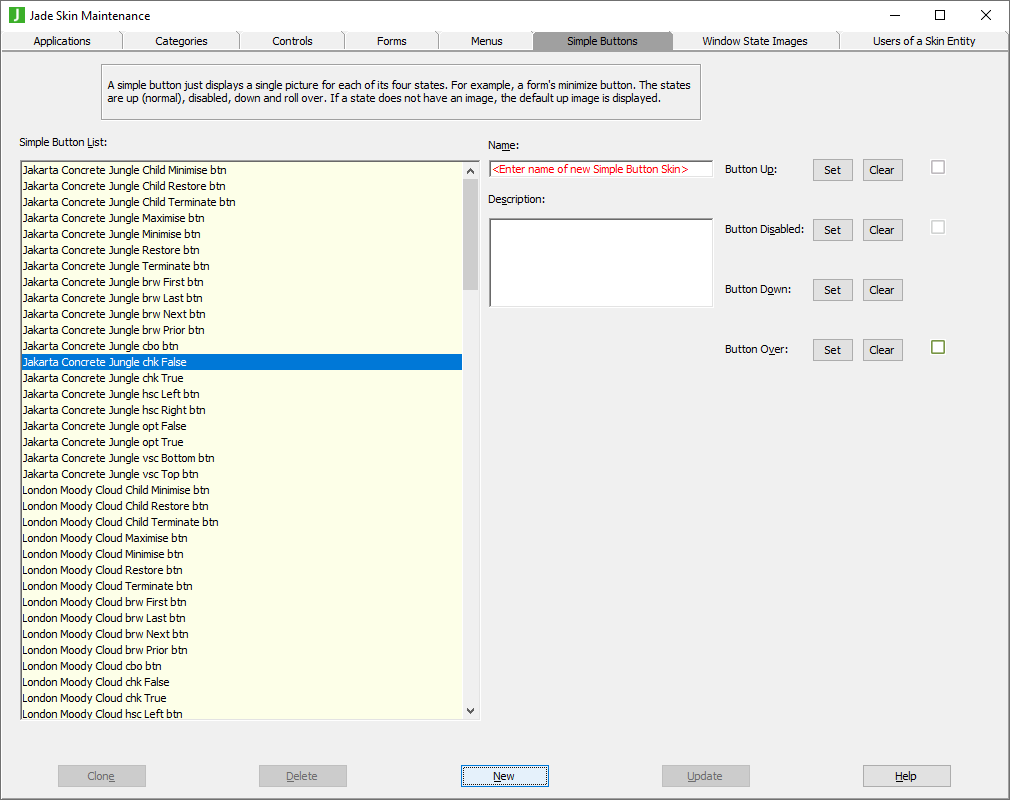
Task: Clear the Button Disabled image
Action: click(x=882, y=230)
